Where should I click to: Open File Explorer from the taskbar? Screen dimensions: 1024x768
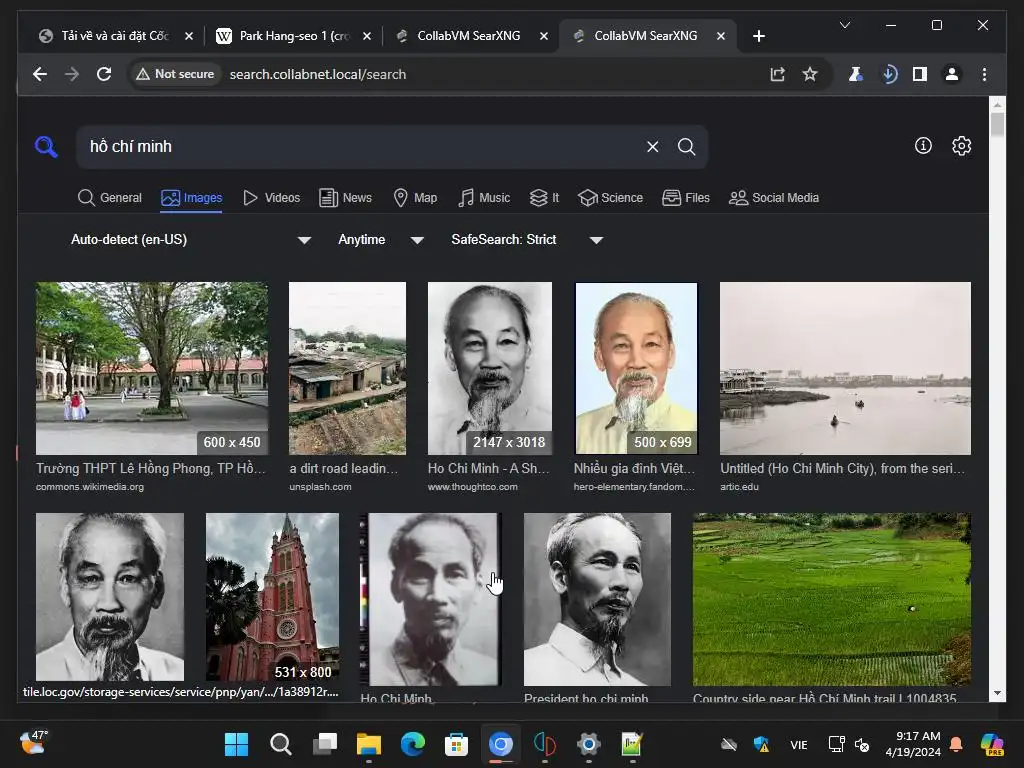click(x=369, y=744)
